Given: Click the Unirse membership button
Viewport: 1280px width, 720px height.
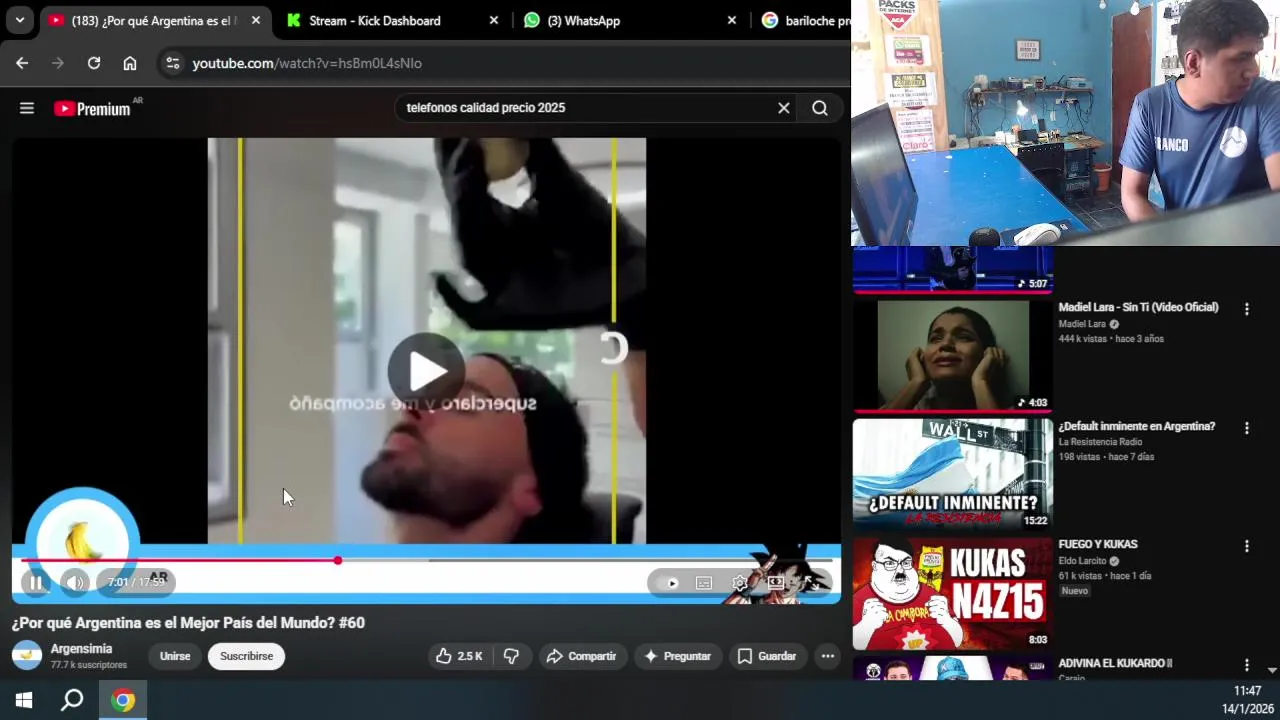Looking at the screenshot, I should [175, 656].
